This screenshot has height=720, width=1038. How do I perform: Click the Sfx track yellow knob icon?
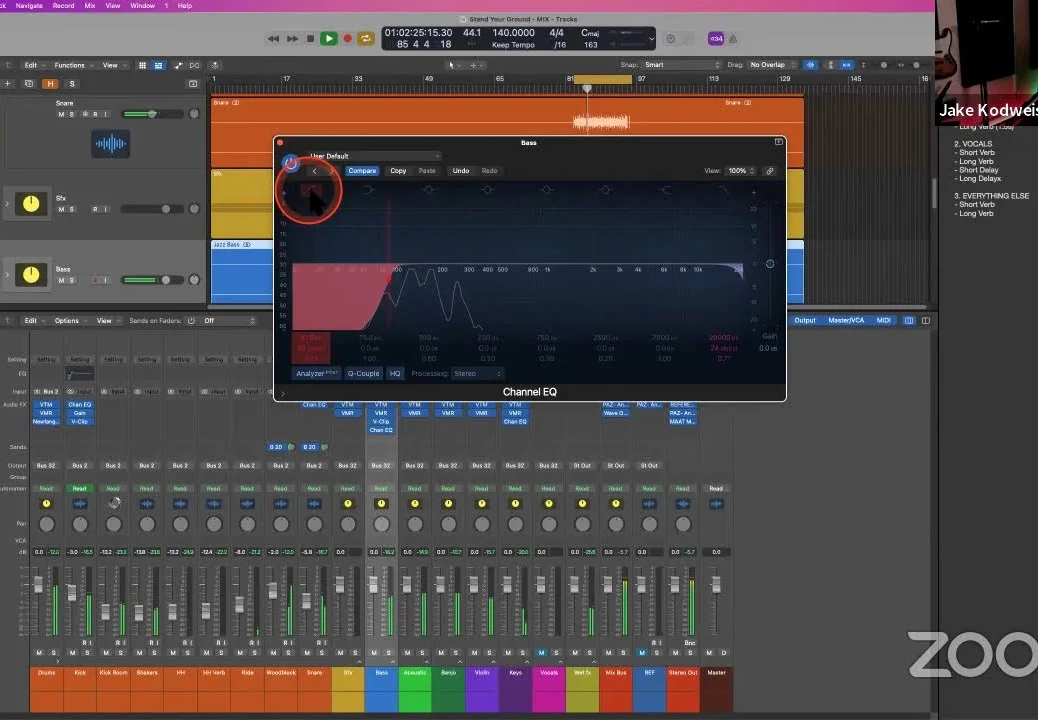(31, 204)
